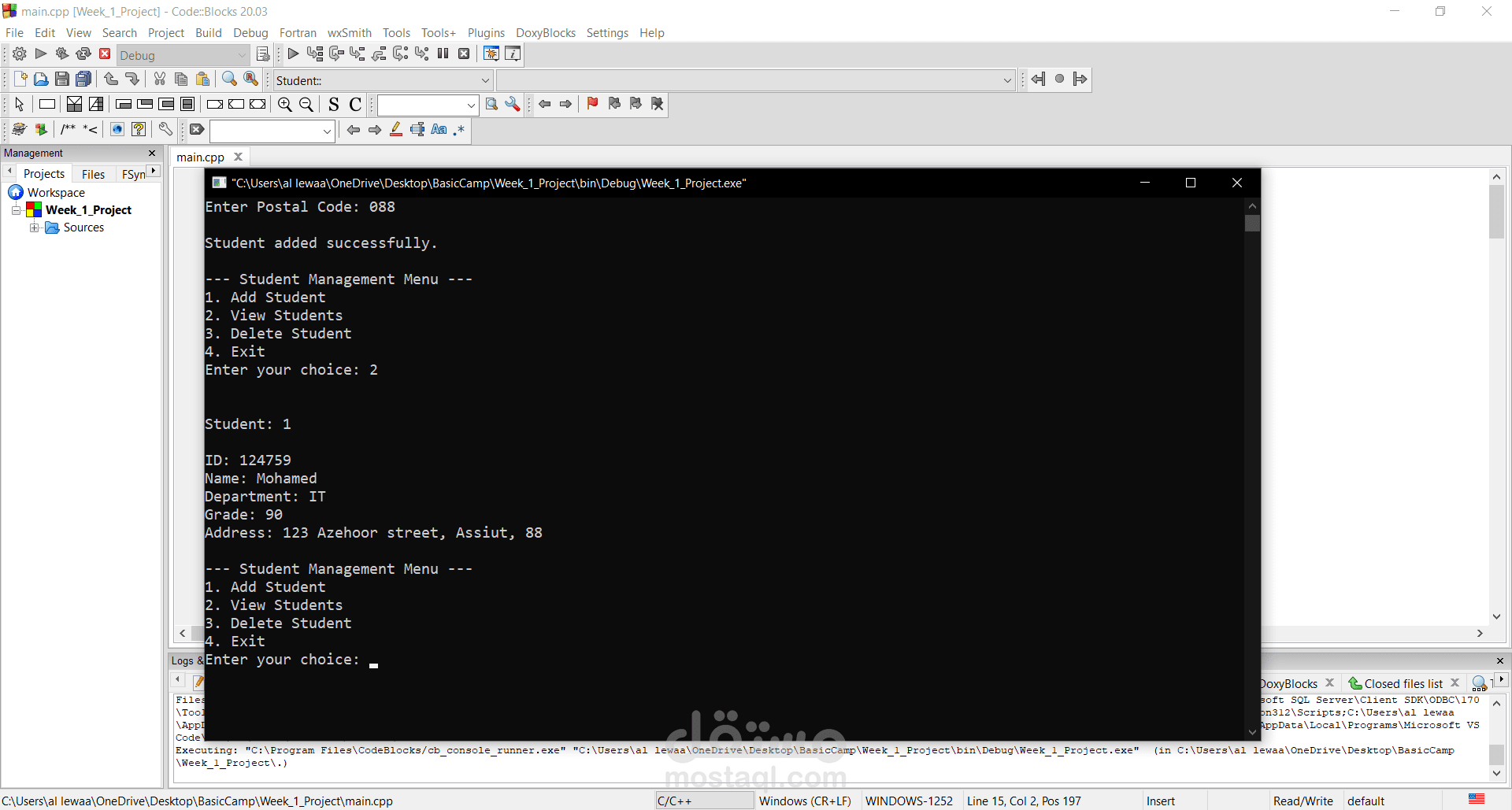Open Find with the magnifier icon
This screenshot has height=810, width=1512.
[x=229, y=80]
